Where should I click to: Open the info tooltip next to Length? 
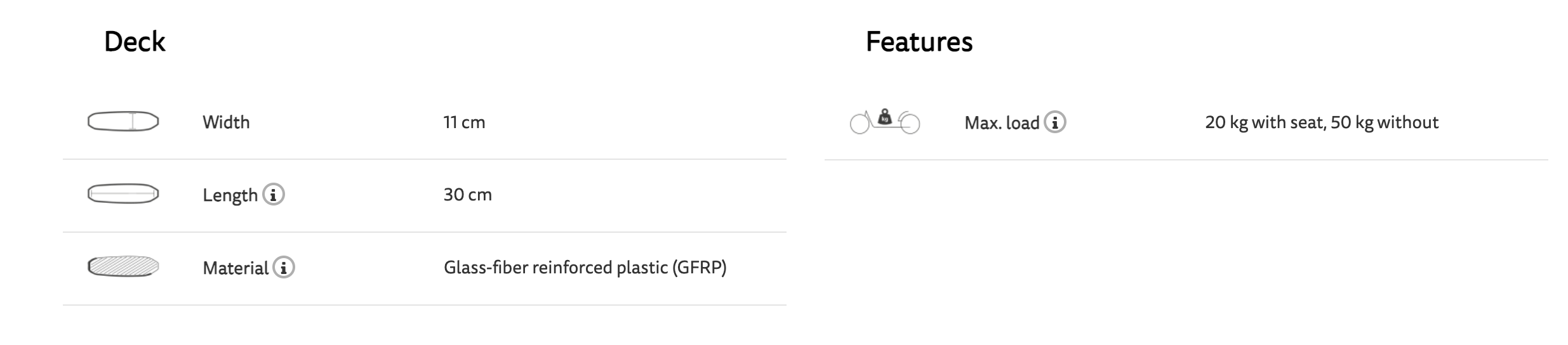click(274, 194)
